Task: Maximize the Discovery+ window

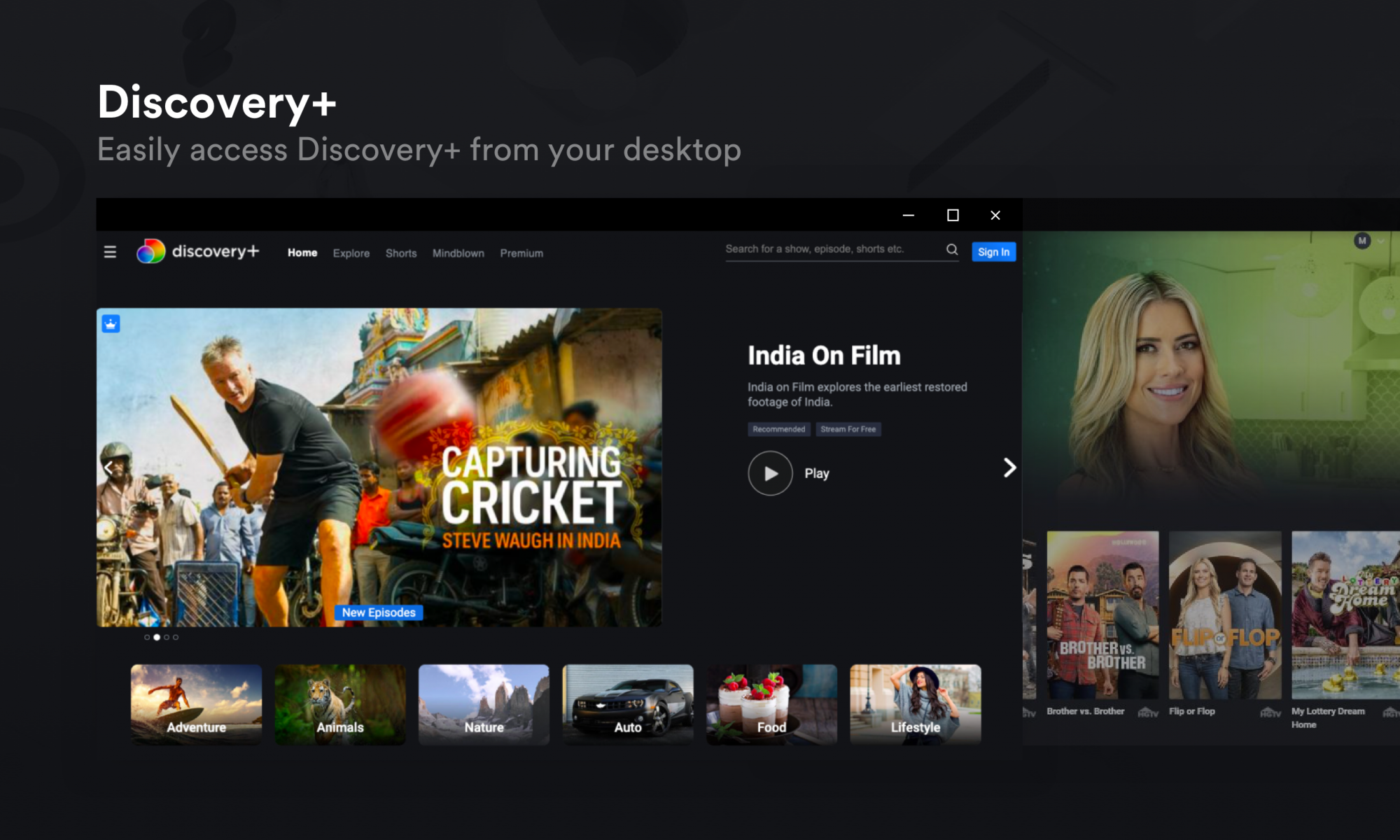Action: pyautogui.click(x=953, y=215)
